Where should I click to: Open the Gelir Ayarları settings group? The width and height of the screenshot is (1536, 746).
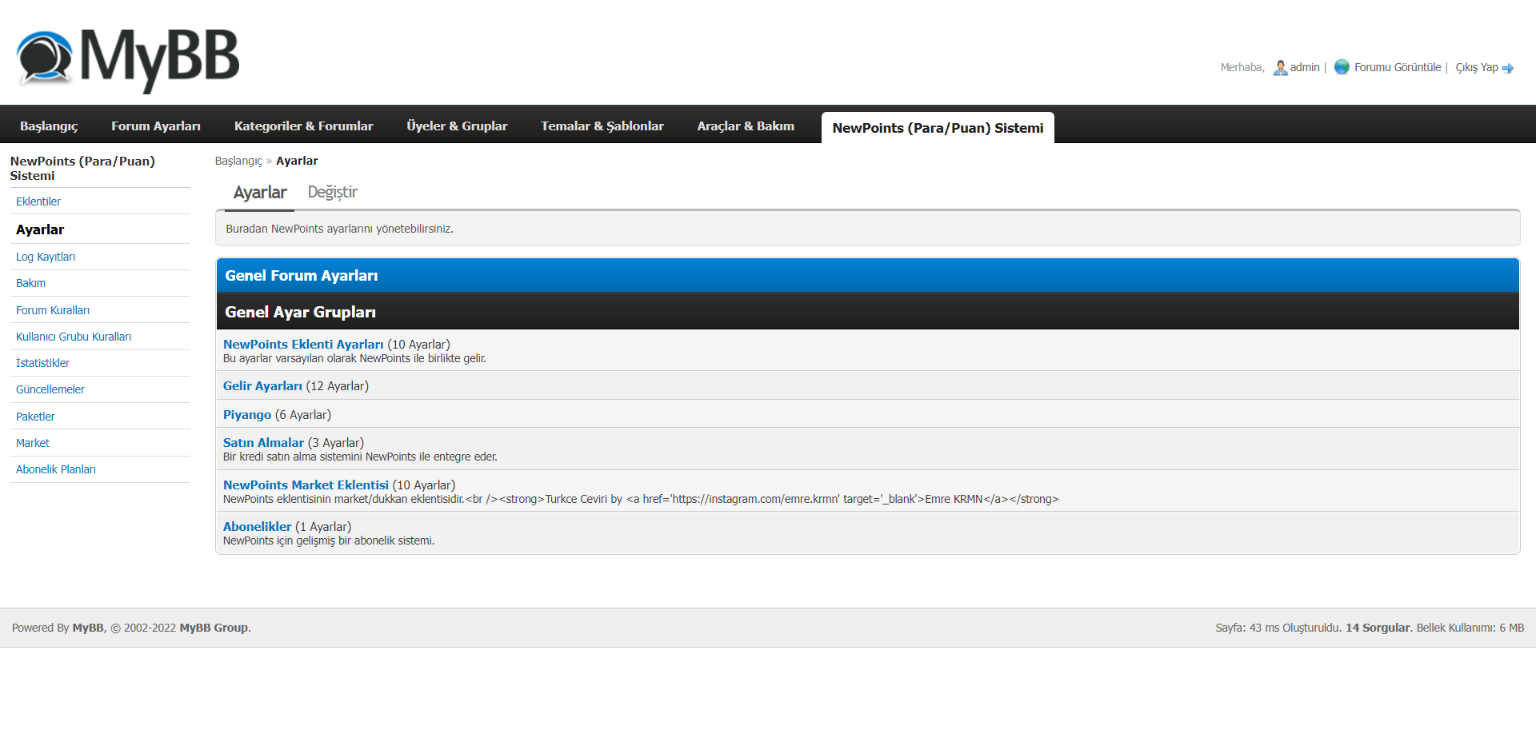(262, 385)
